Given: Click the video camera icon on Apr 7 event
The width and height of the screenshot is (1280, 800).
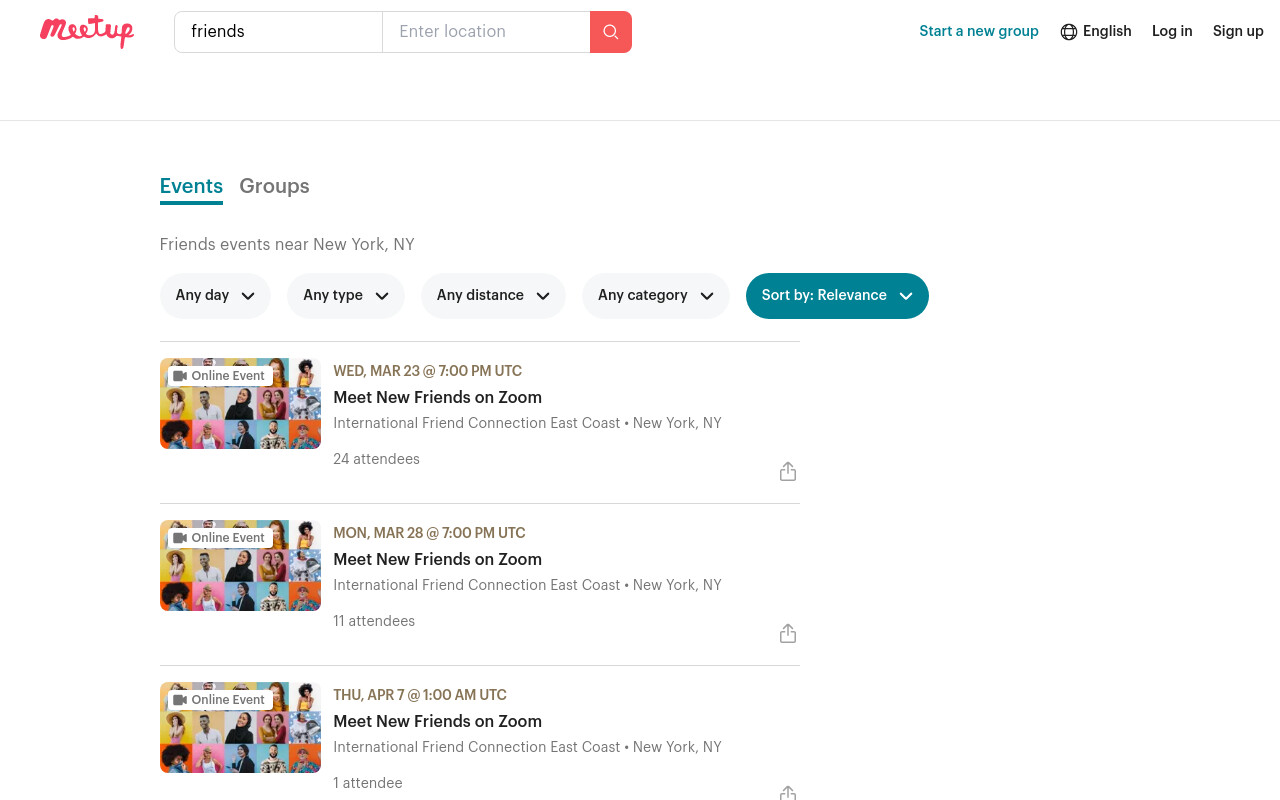Looking at the screenshot, I should 180,700.
